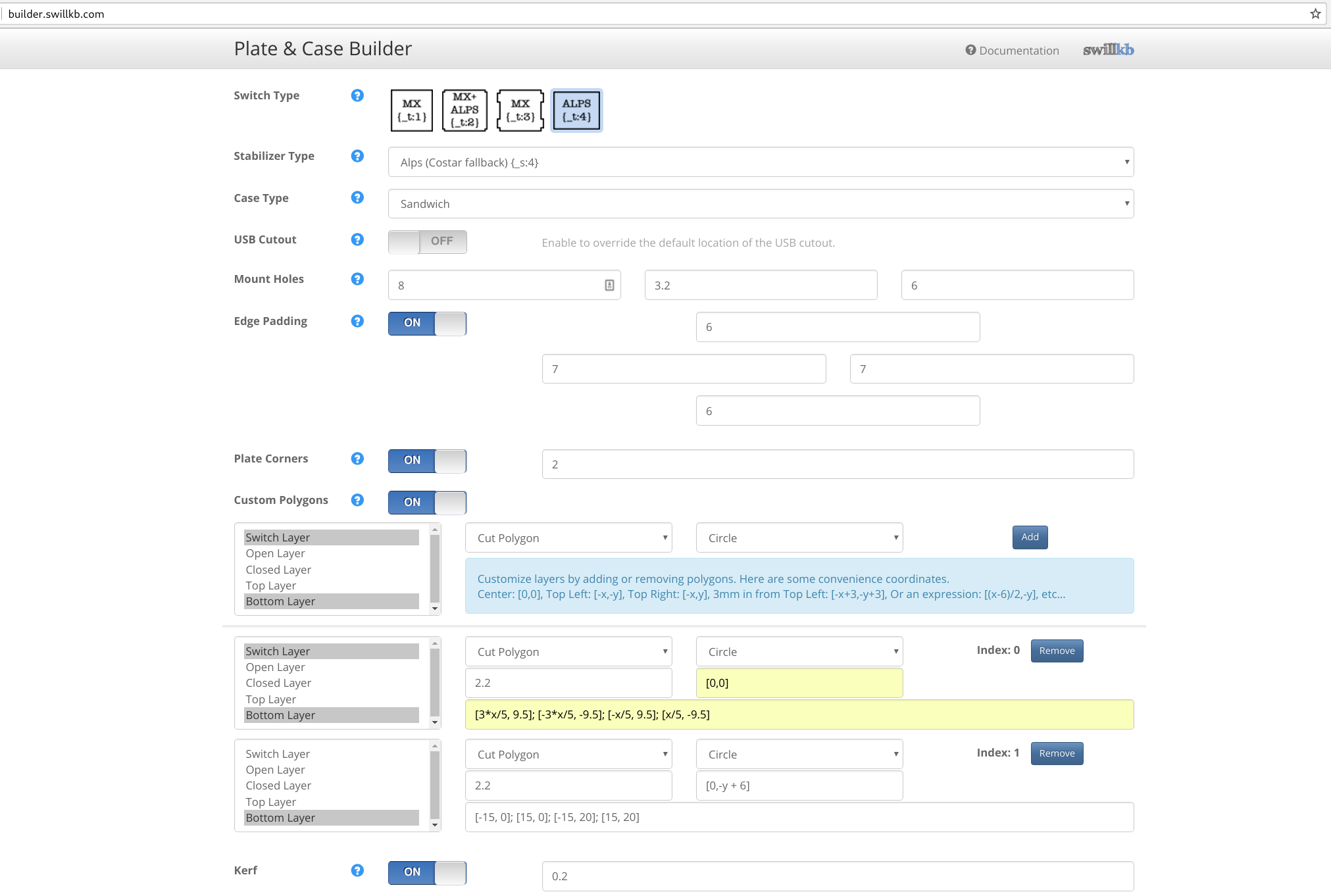Screen dimensions: 1331x896
Task: Open the Stabilizer Type dropdown
Action: click(x=760, y=162)
